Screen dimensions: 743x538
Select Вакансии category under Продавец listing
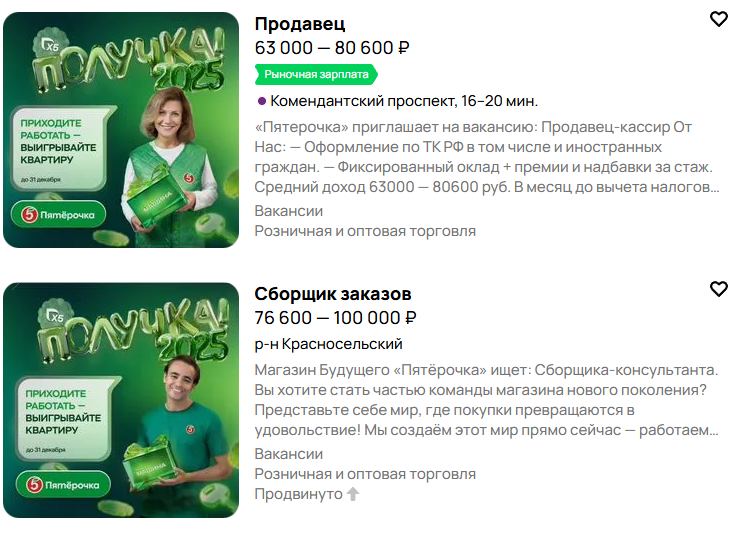tap(289, 211)
